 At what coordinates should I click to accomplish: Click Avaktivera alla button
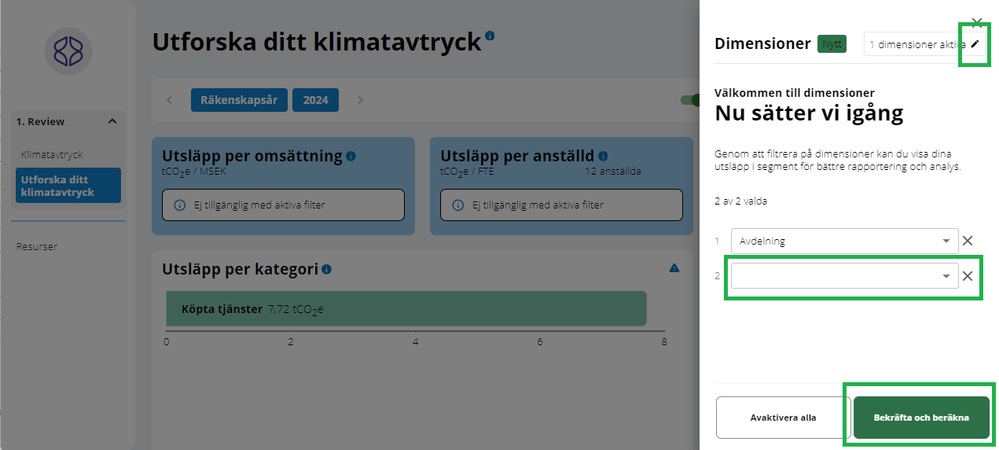tap(783, 417)
